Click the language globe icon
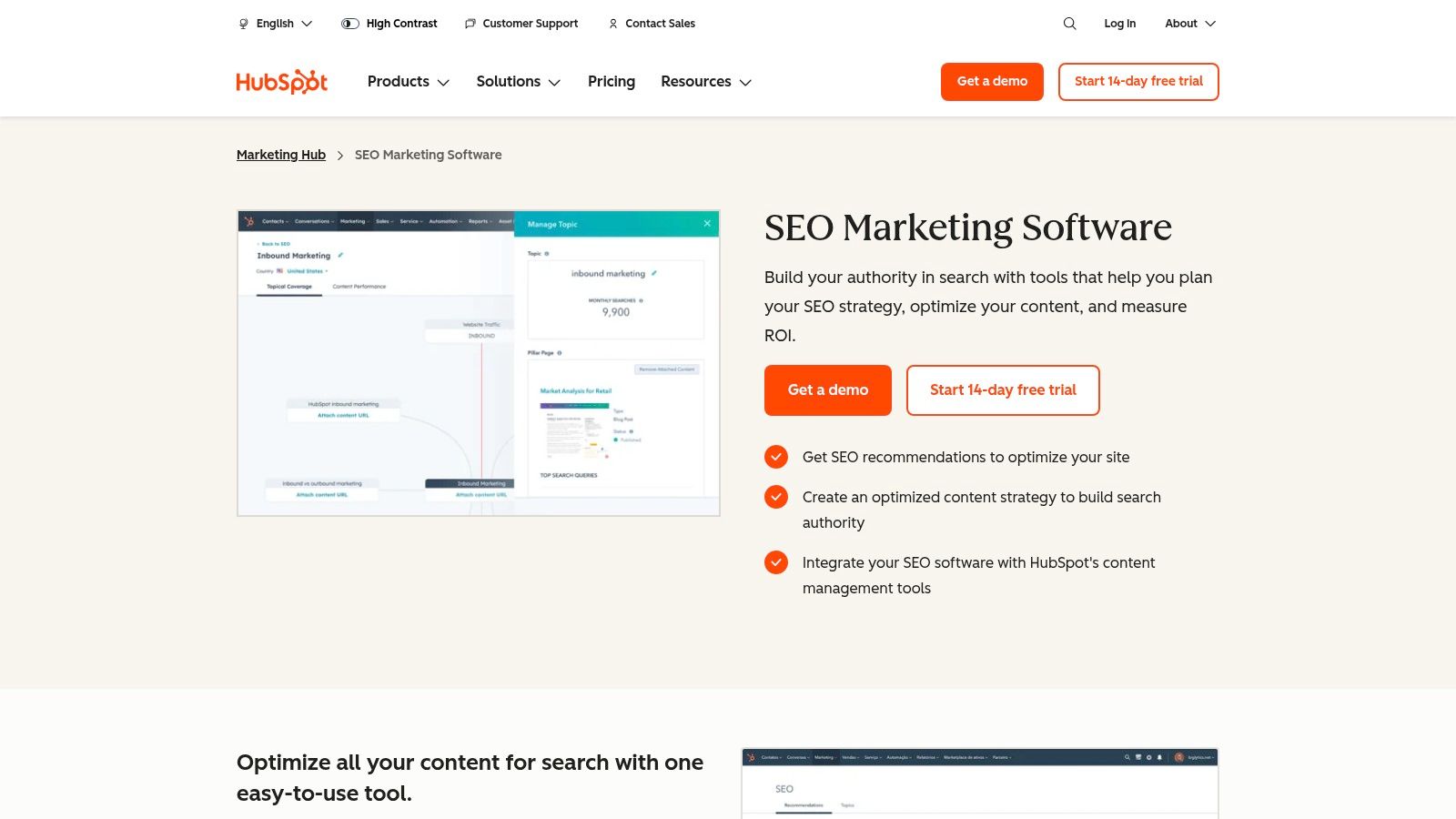This screenshot has height=819, width=1456. click(242, 24)
